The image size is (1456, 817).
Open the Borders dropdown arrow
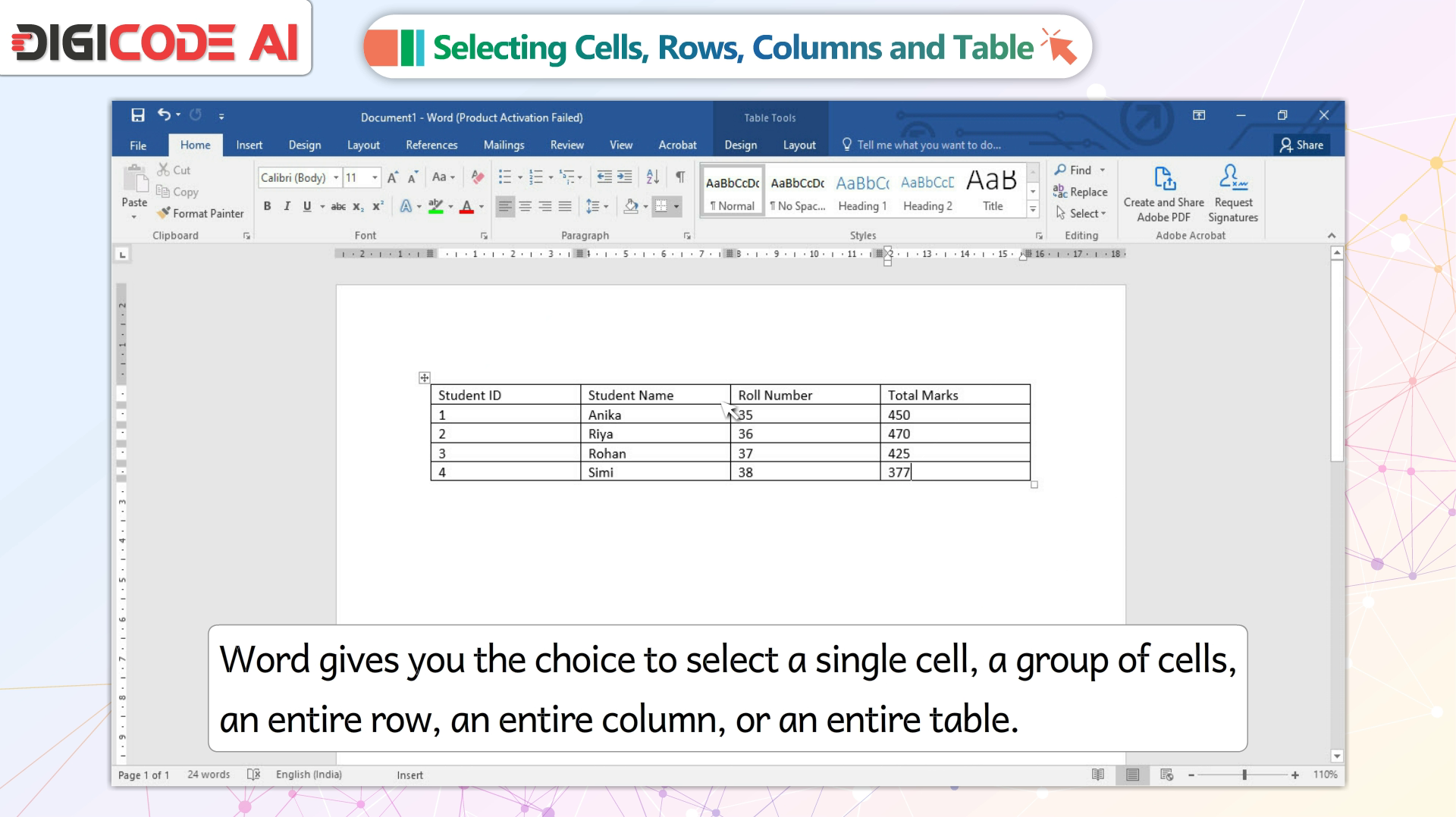[x=676, y=206]
